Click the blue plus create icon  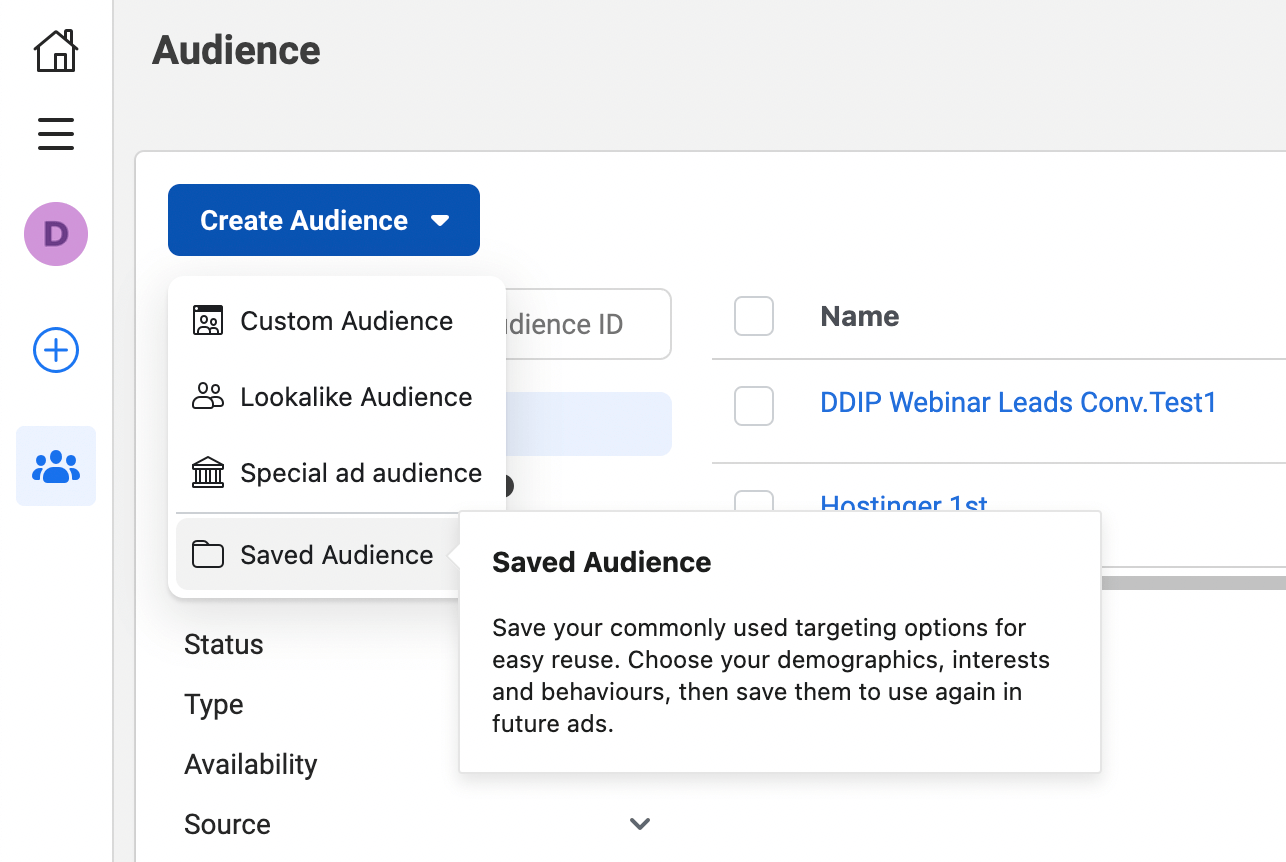(x=56, y=350)
